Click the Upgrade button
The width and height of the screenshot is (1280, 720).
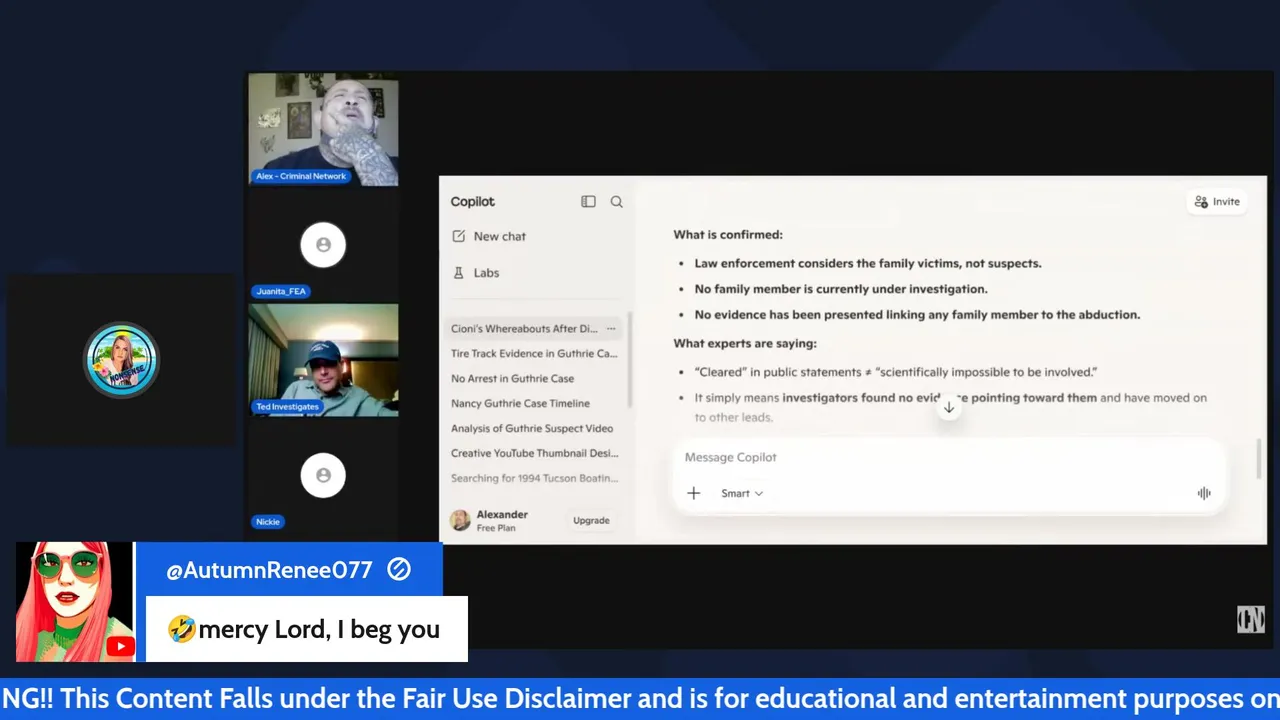click(591, 520)
